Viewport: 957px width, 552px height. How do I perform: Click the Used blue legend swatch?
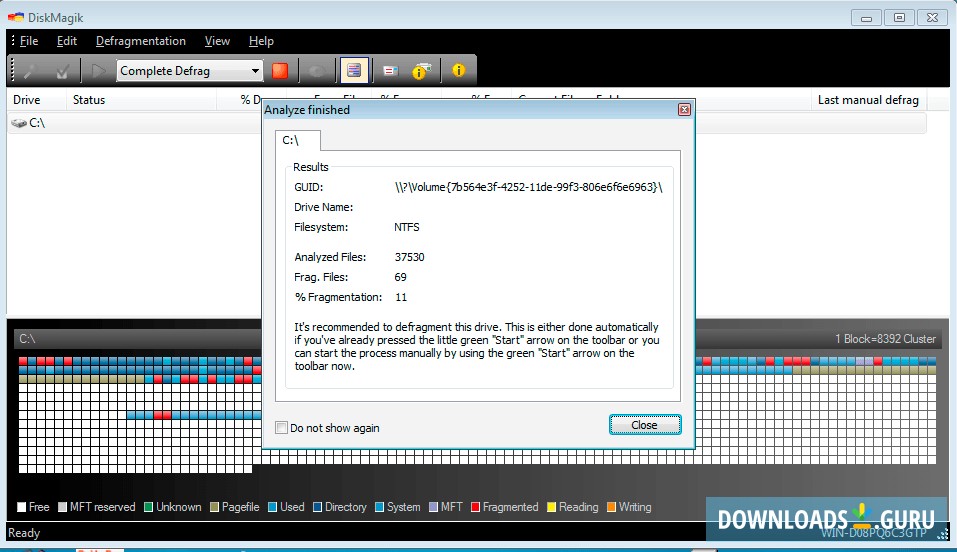click(272, 507)
